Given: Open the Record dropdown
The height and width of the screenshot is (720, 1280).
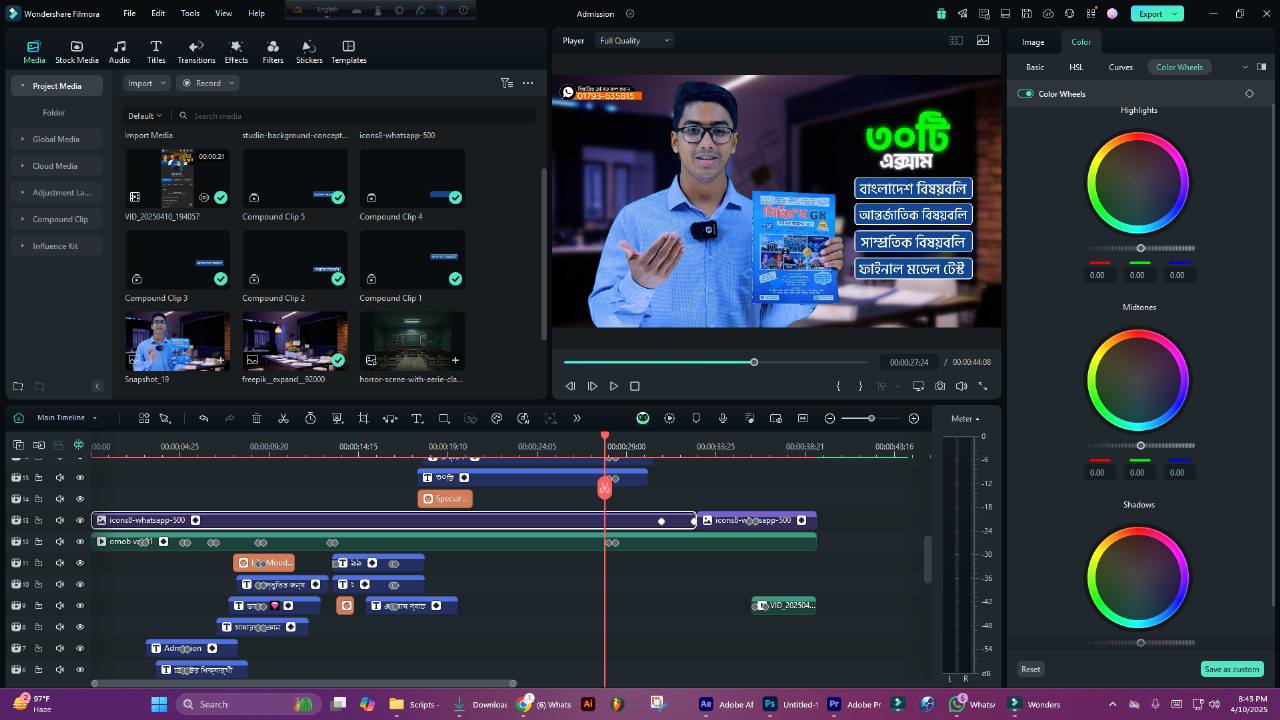Looking at the screenshot, I should pos(209,83).
